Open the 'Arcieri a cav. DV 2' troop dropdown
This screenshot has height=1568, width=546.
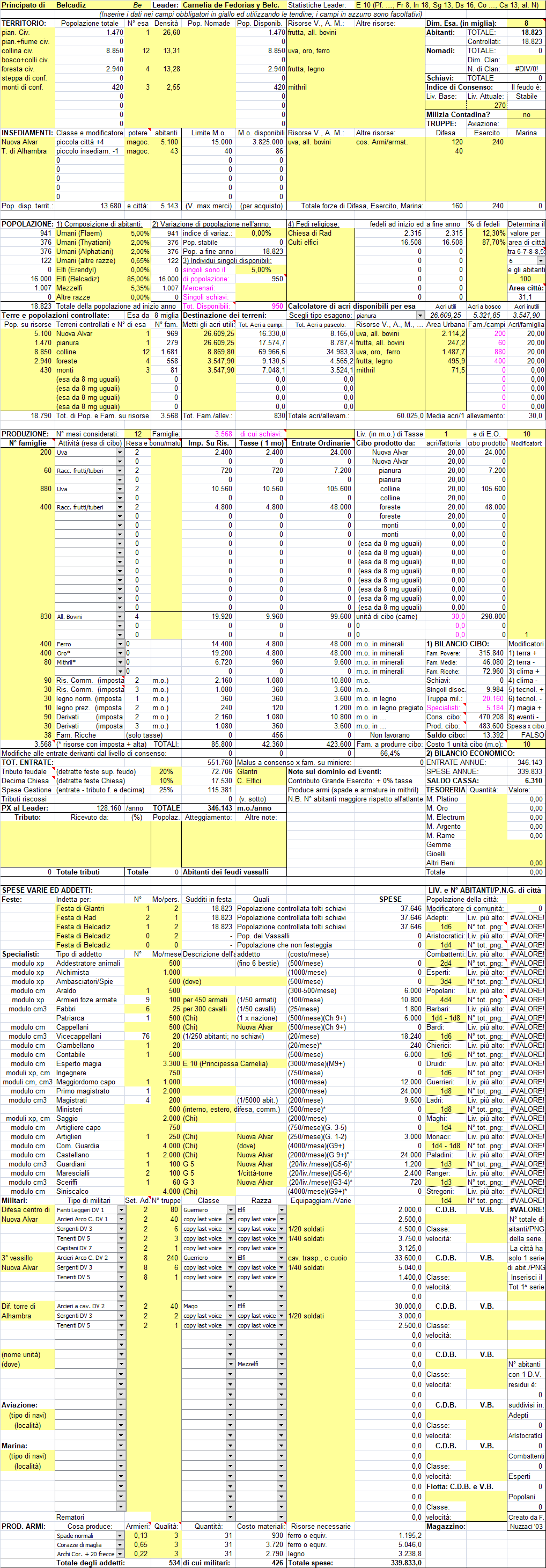pos(122,1306)
